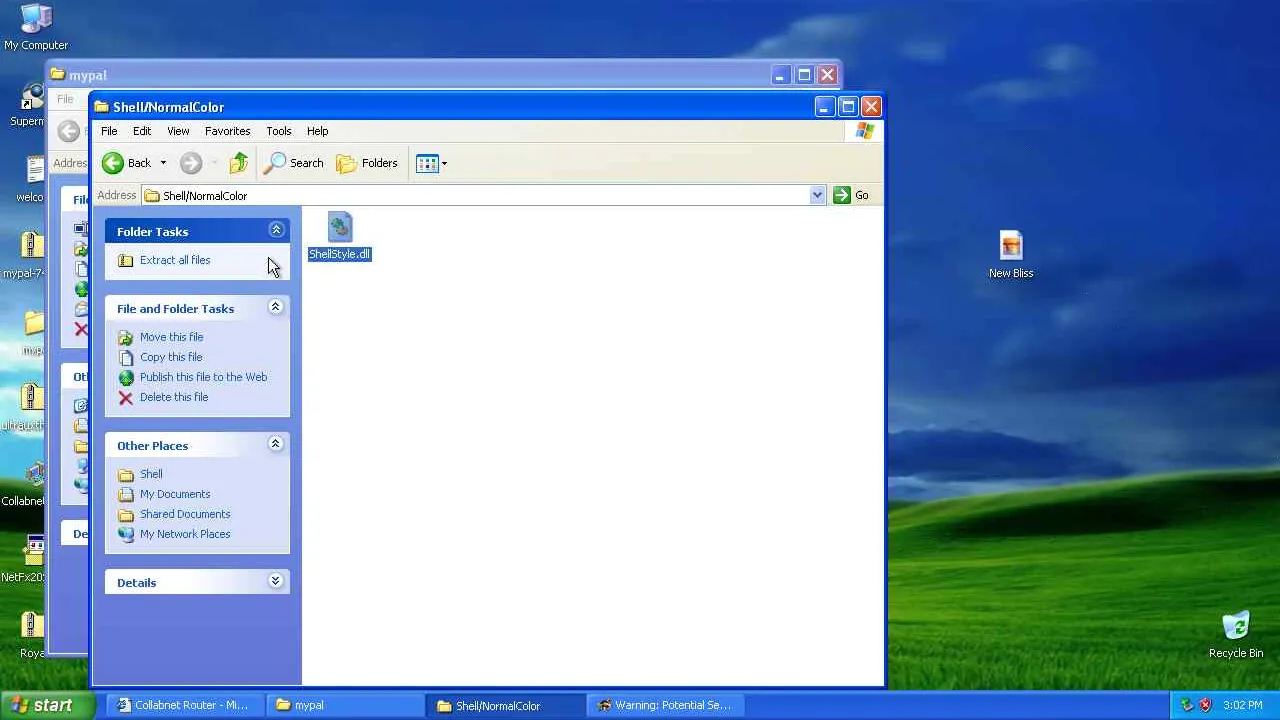This screenshot has height=720, width=1280.
Task: Click the Up folder icon
Action: pos(238,163)
